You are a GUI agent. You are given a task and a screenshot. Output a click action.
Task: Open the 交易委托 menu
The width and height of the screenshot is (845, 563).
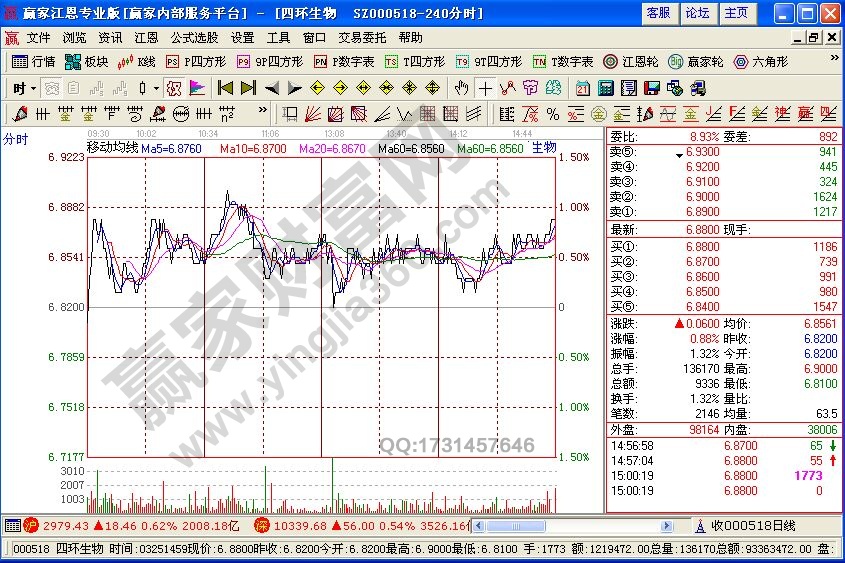coord(361,37)
